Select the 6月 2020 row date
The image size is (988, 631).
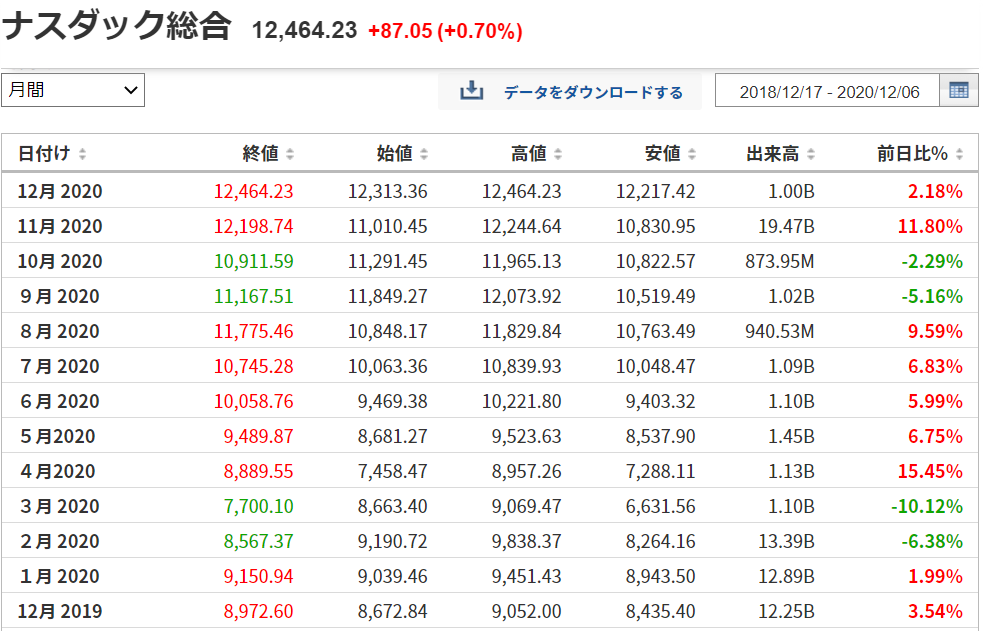click(60, 401)
